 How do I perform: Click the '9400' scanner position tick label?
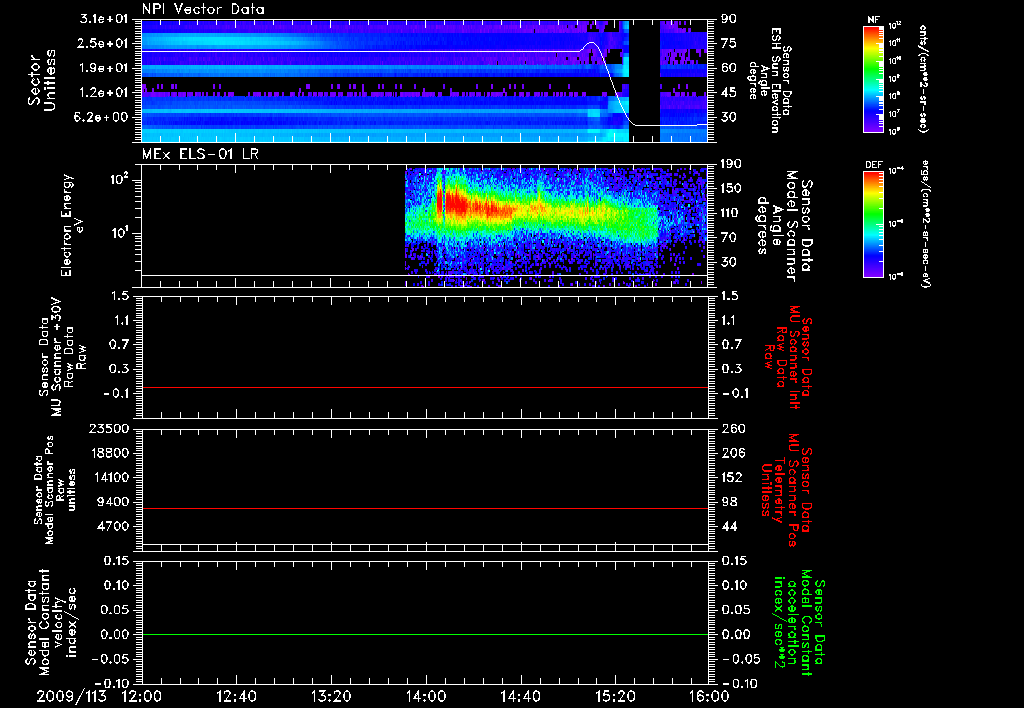(112, 502)
